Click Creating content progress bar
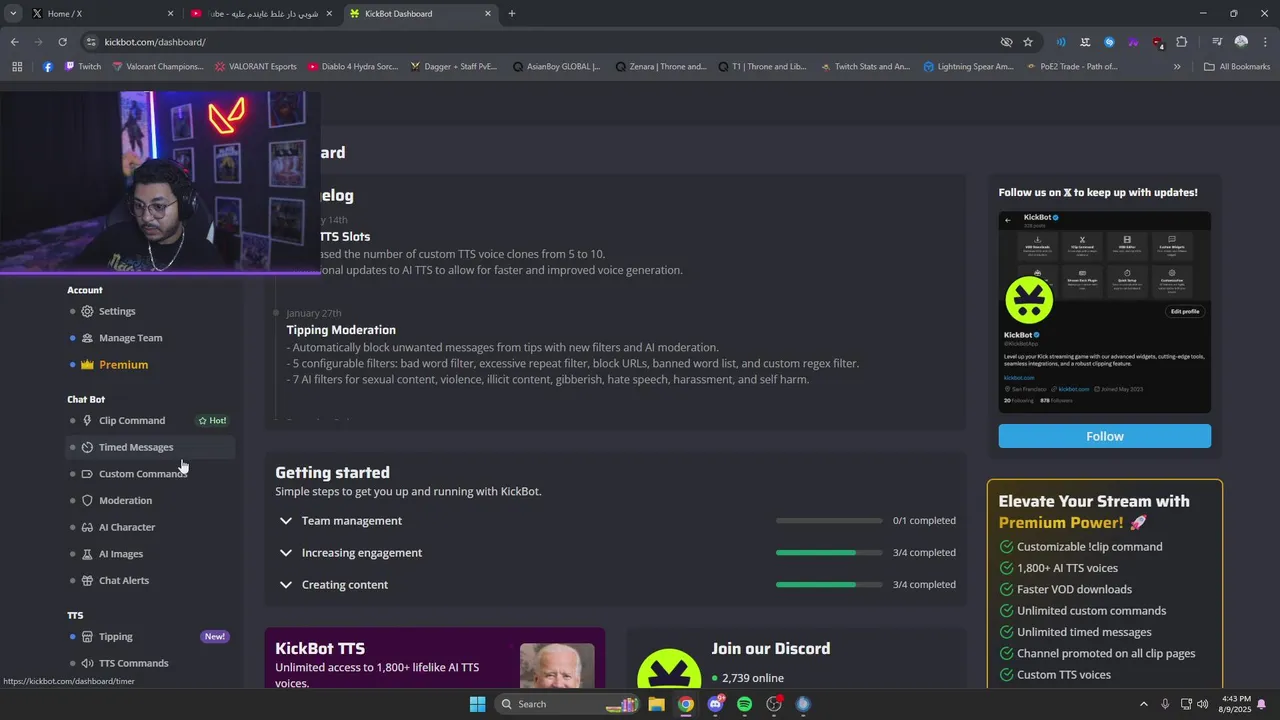 pyautogui.click(x=829, y=585)
